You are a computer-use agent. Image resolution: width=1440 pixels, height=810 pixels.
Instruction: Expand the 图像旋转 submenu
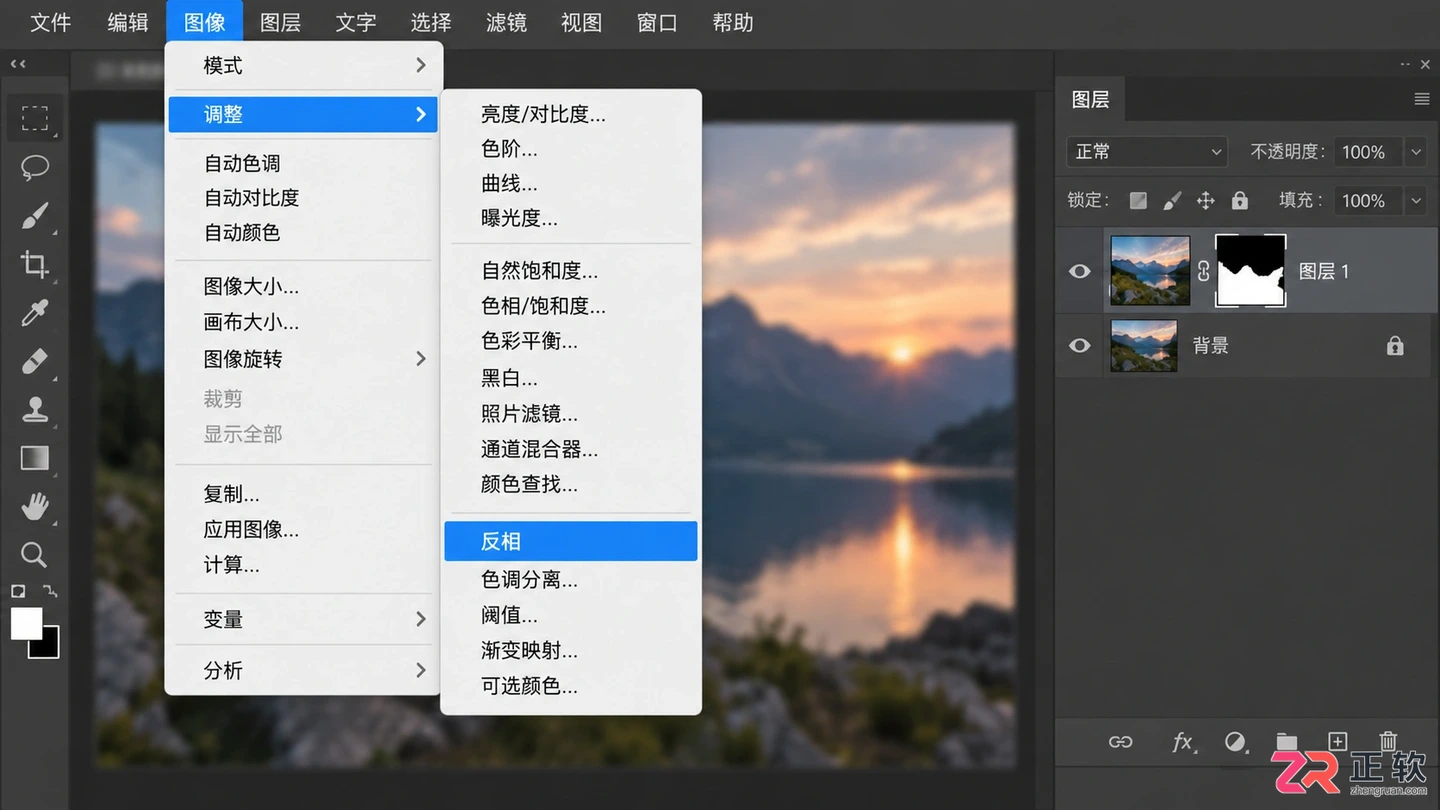tap(304, 359)
